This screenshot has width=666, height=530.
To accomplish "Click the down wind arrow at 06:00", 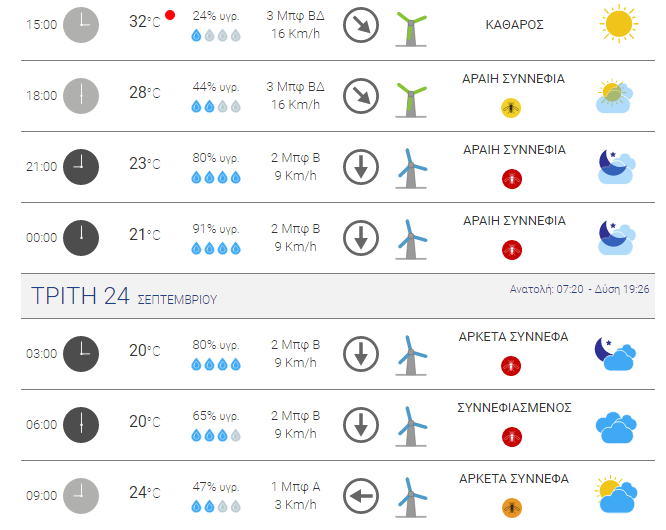I will (x=361, y=425).
